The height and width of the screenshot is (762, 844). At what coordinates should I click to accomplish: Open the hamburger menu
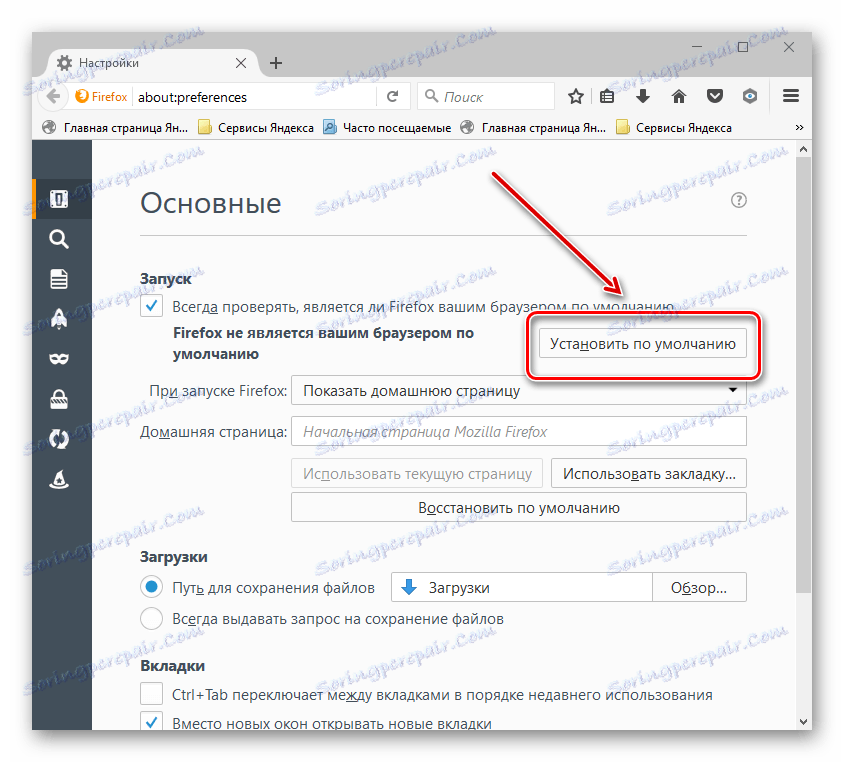[x=790, y=97]
